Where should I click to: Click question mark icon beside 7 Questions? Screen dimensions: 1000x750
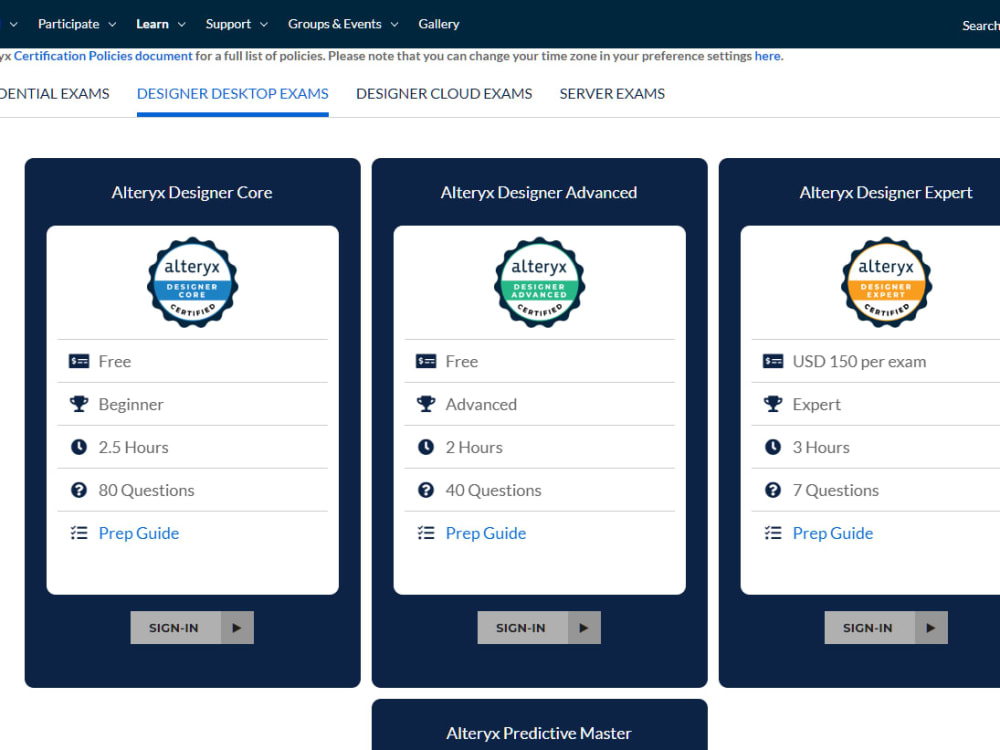pos(773,490)
